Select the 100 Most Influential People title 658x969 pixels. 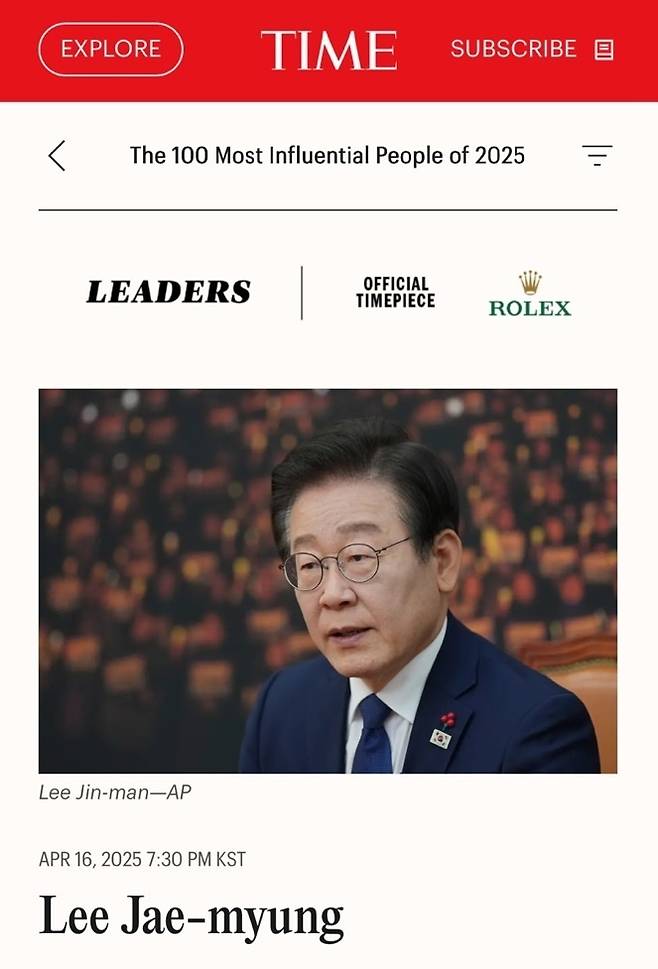[x=327, y=156]
